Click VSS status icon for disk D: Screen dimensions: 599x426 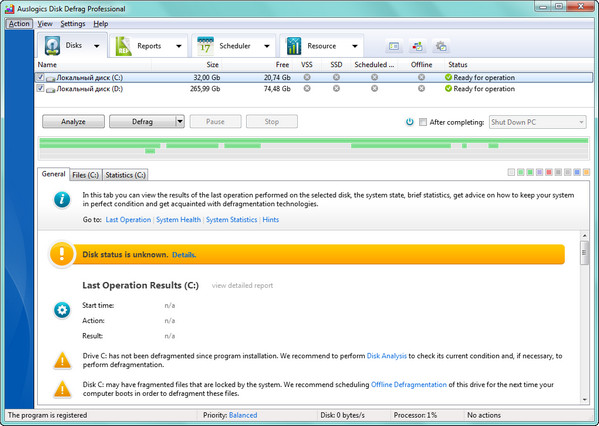tap(307, 88)
